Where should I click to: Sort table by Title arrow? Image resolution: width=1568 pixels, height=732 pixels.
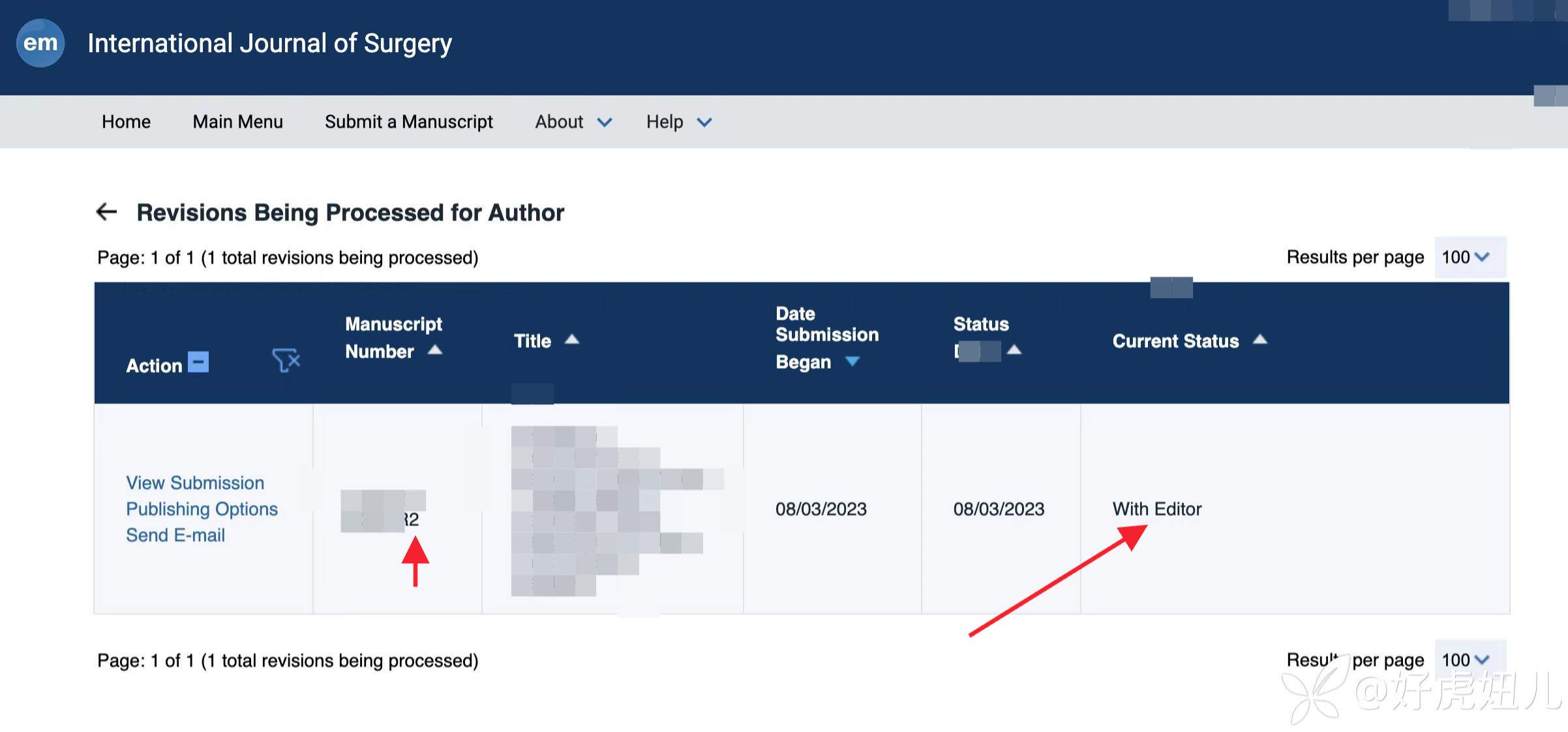(572, 340)
